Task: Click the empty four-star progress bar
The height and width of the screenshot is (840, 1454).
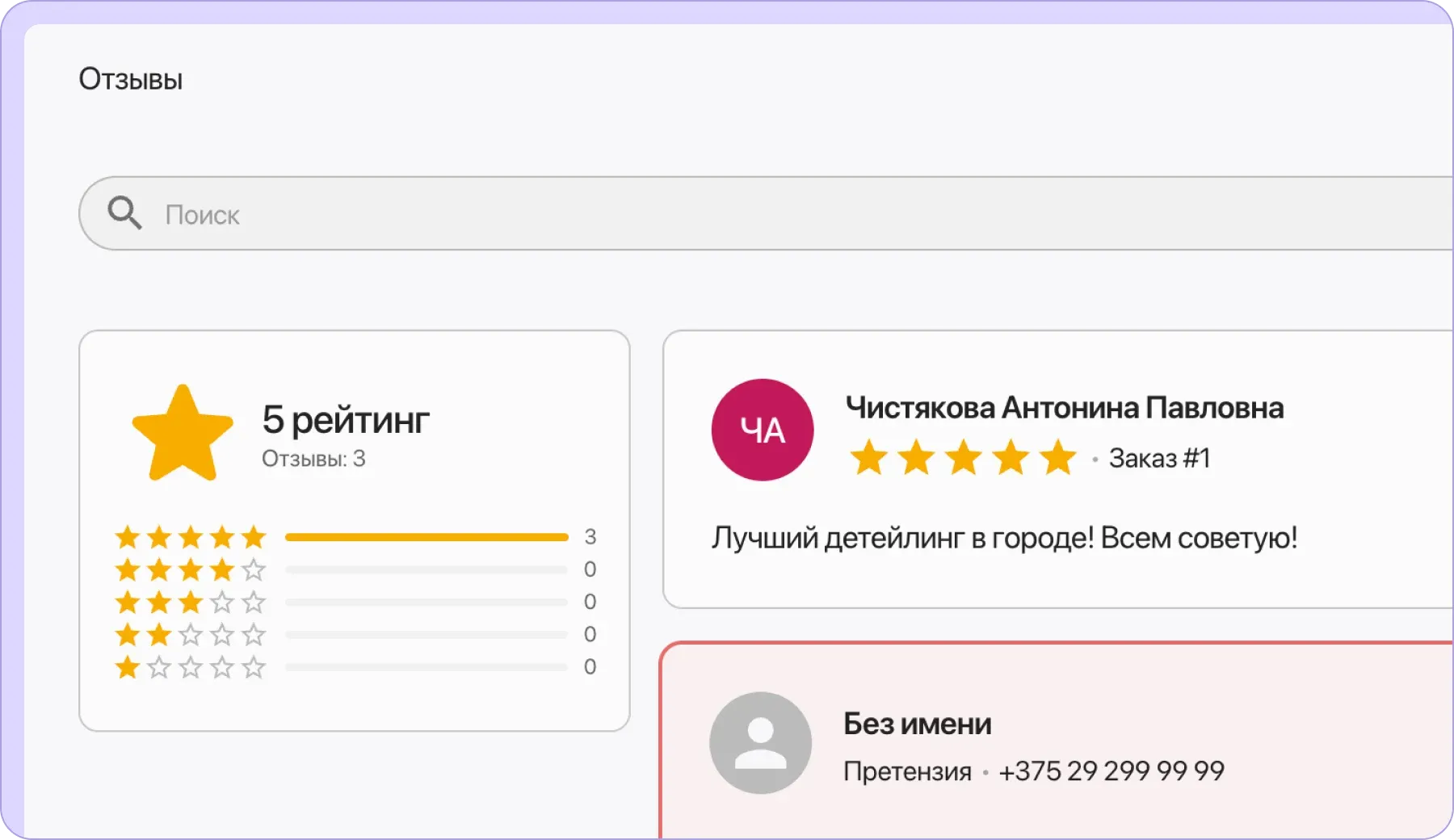Action: (x=427, y=569)
